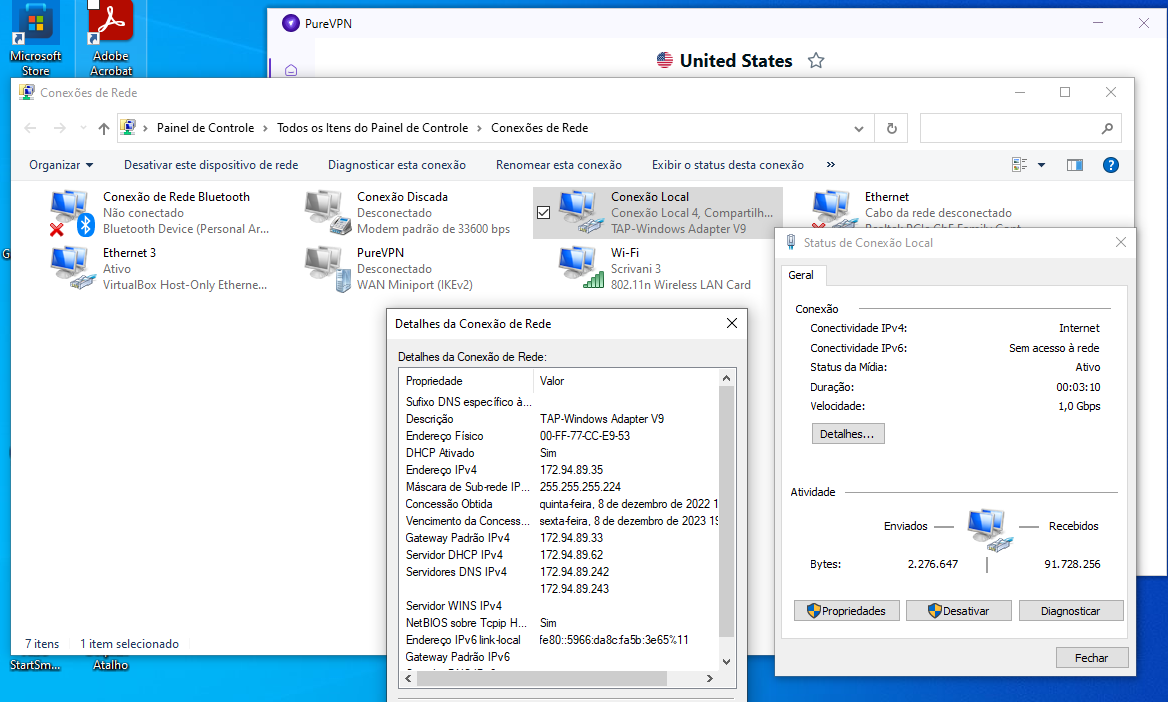The image size is (1168, 702).
Task: Open Propriedades of the connection
Action: pyautogui.click(x=846, y=611)
